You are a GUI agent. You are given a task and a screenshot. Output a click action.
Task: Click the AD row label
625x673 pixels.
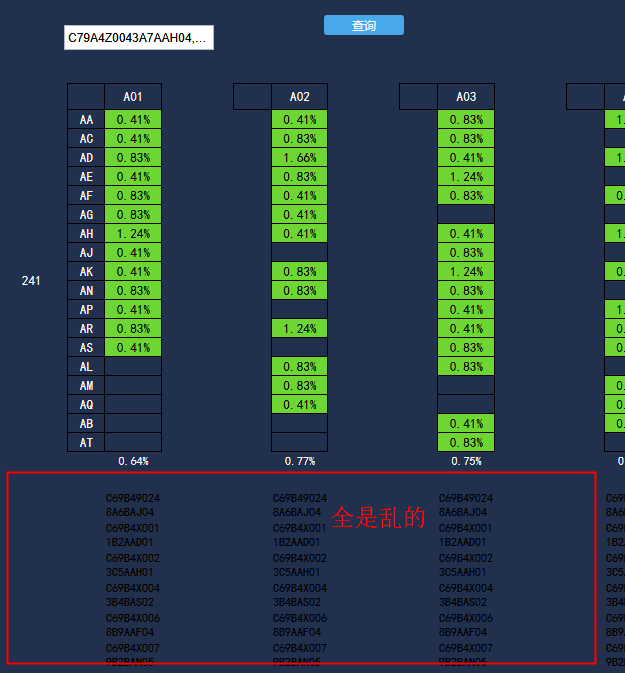click(x=86, y=158)
